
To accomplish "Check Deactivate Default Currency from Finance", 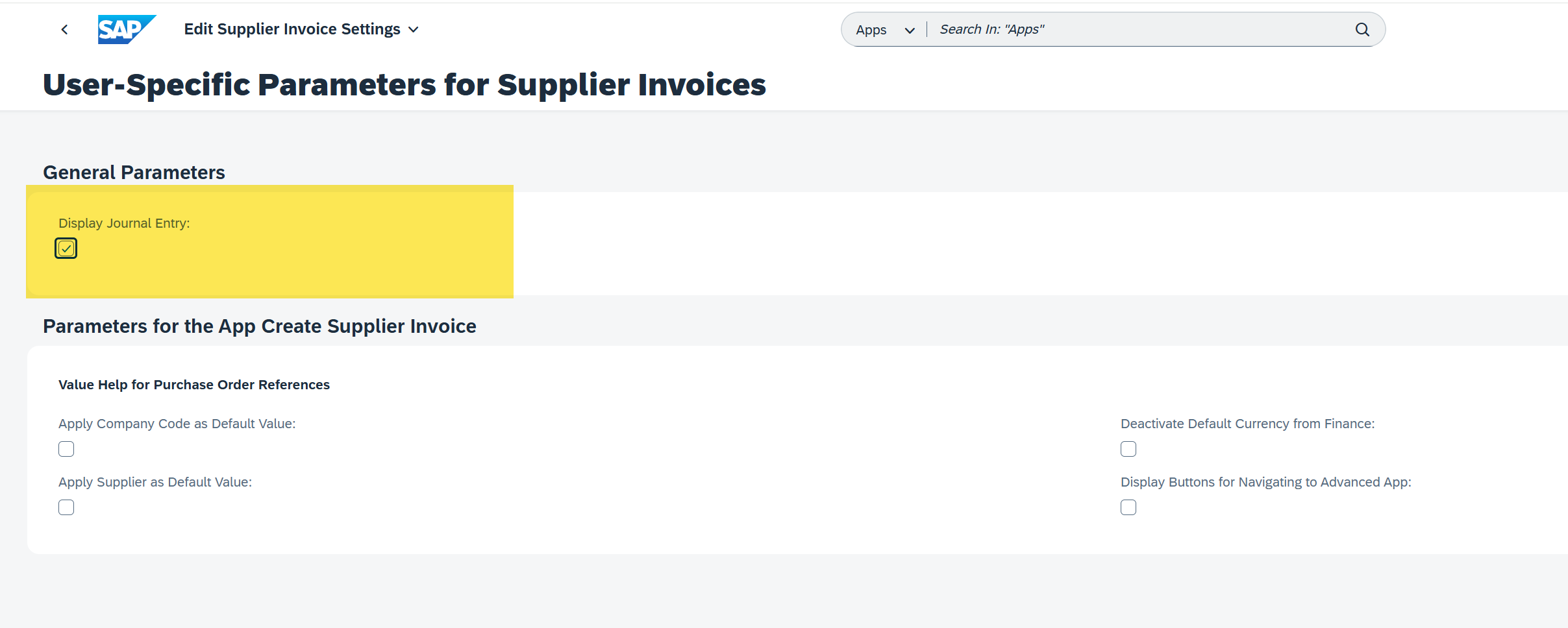I will coord(1128,449).
